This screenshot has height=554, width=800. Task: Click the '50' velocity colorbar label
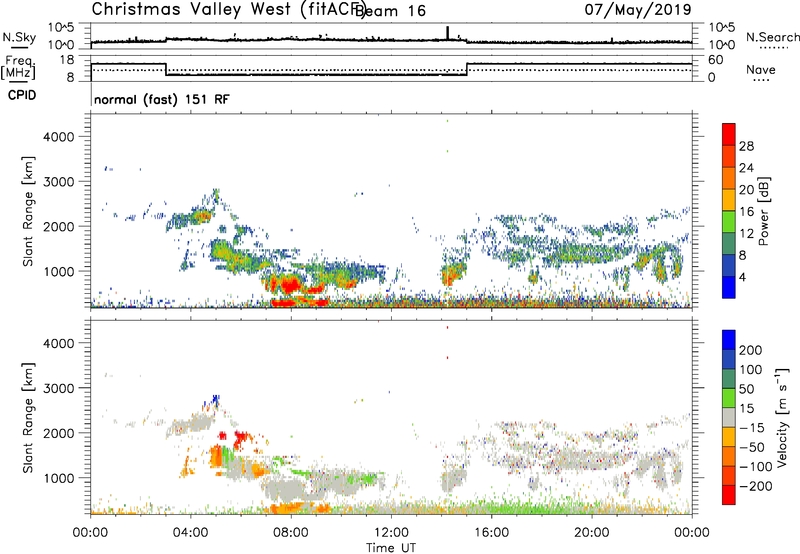(747, 389)
